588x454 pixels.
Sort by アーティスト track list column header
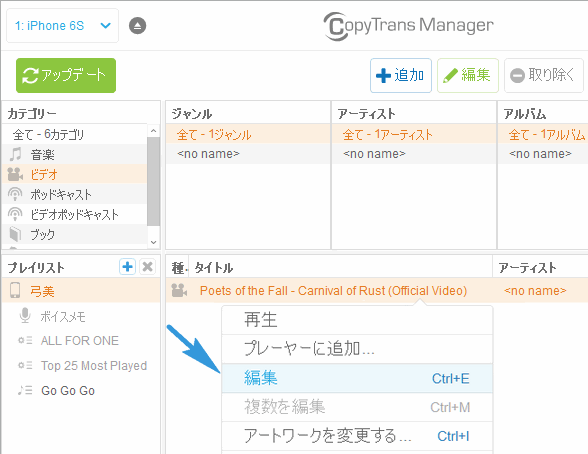pyautogui.click(x=540, y=268)
